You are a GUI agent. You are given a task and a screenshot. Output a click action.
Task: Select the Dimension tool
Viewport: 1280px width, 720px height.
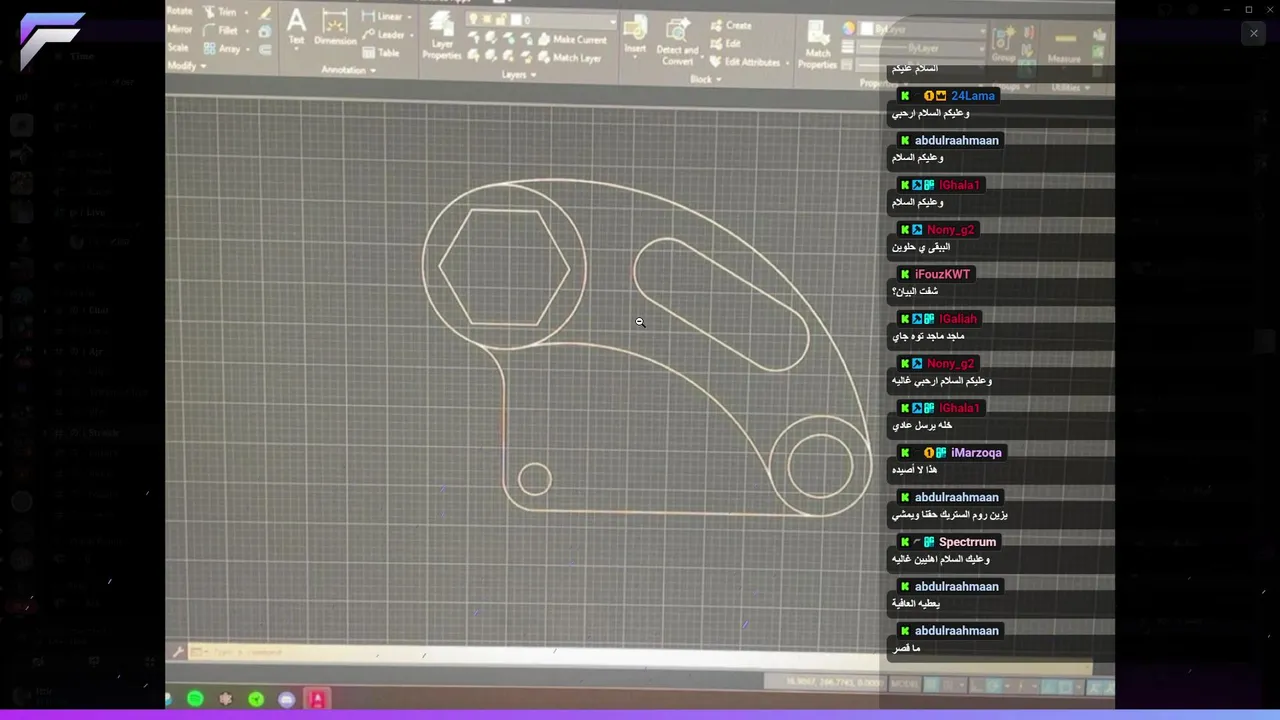[335, 27]
